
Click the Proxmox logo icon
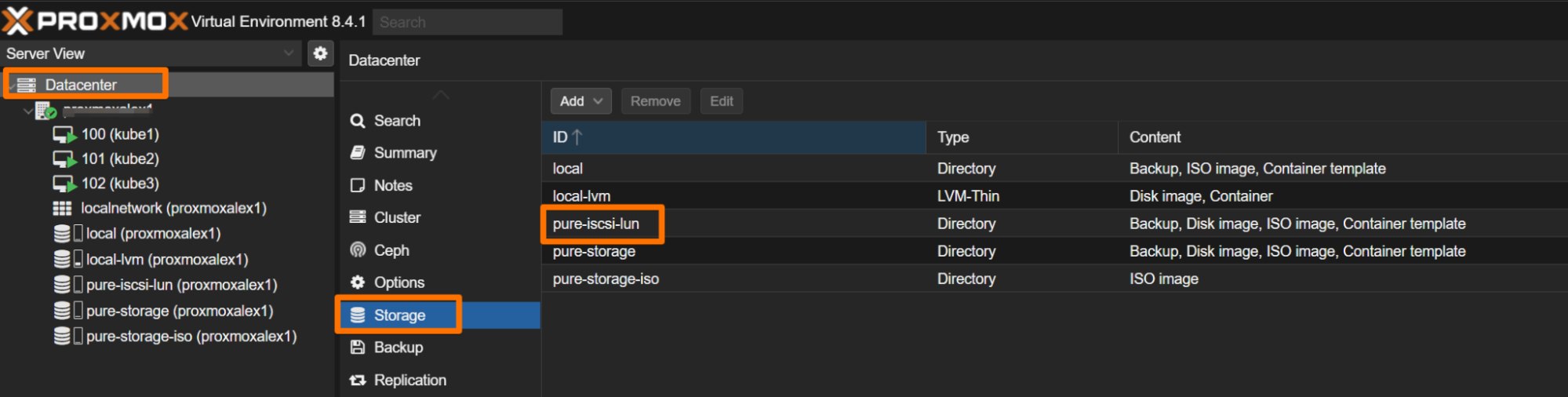point(17,21)
